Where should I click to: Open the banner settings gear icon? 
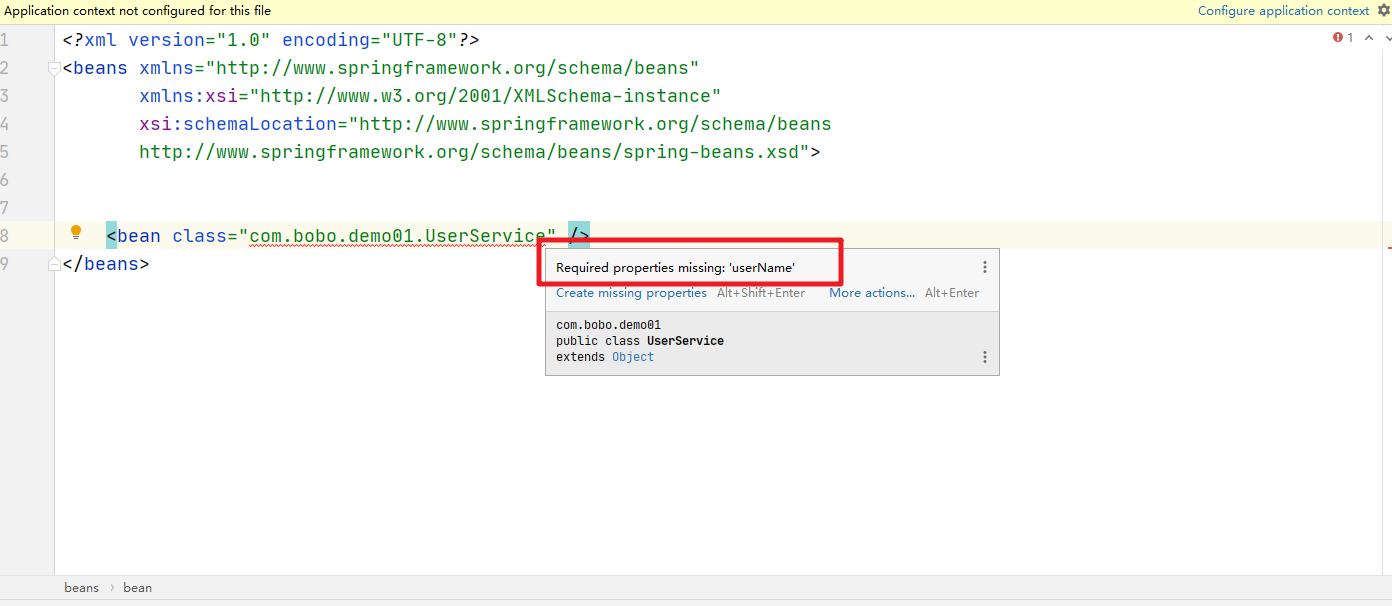1384,10
